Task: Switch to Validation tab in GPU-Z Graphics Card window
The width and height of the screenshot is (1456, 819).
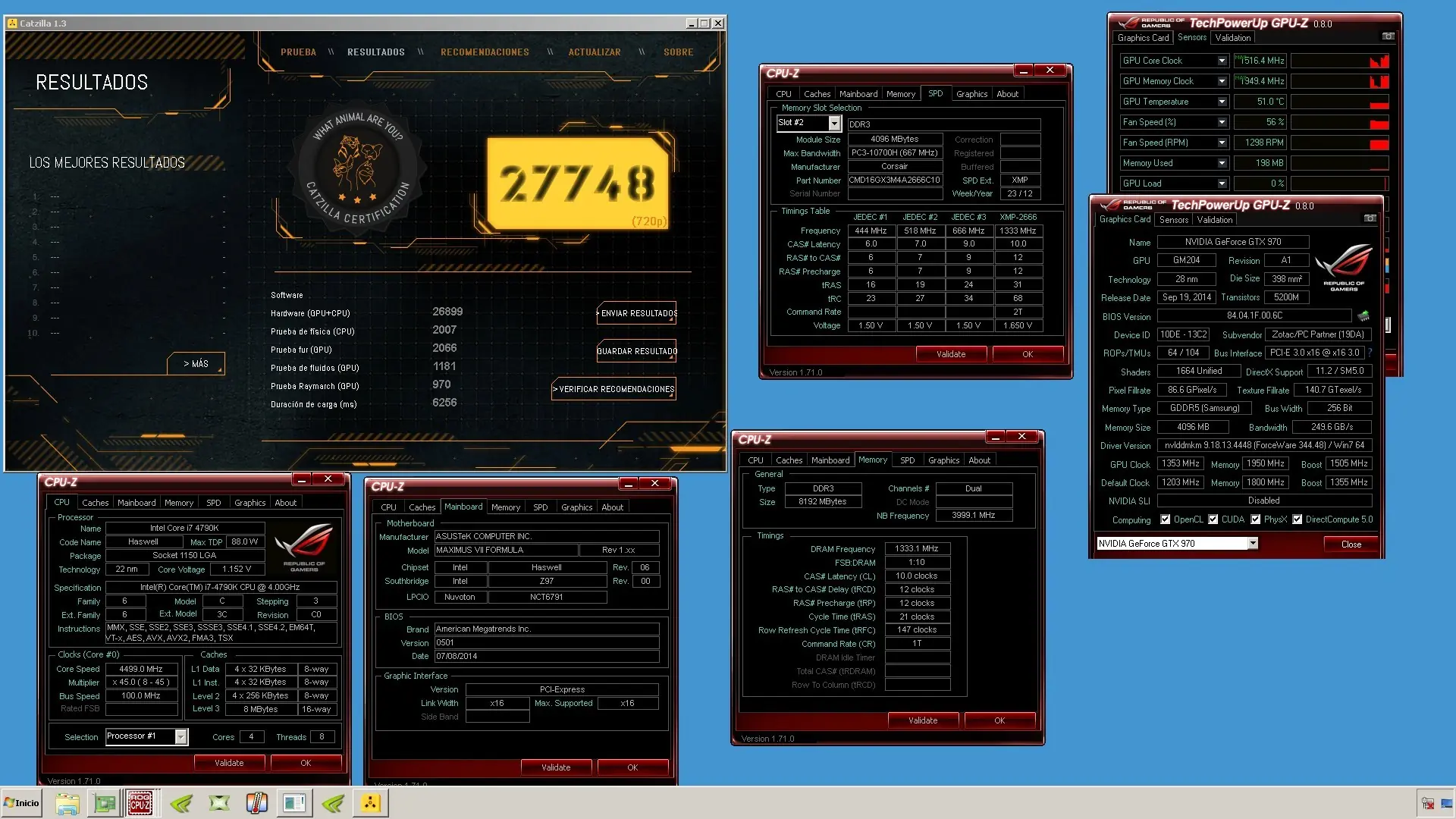Action: (1215, 220)
